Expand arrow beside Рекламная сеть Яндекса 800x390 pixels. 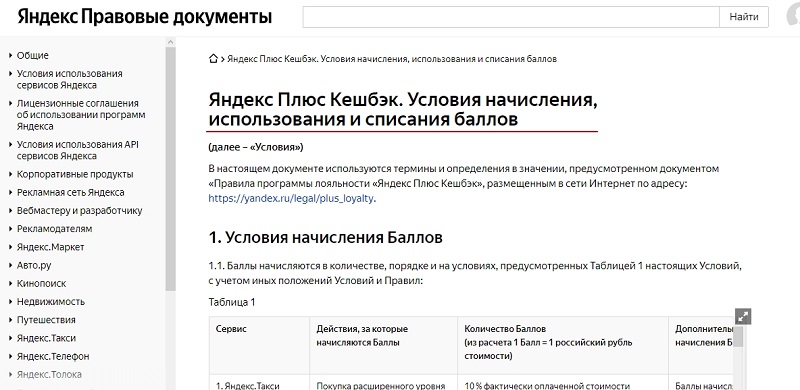tap(10, 192)
